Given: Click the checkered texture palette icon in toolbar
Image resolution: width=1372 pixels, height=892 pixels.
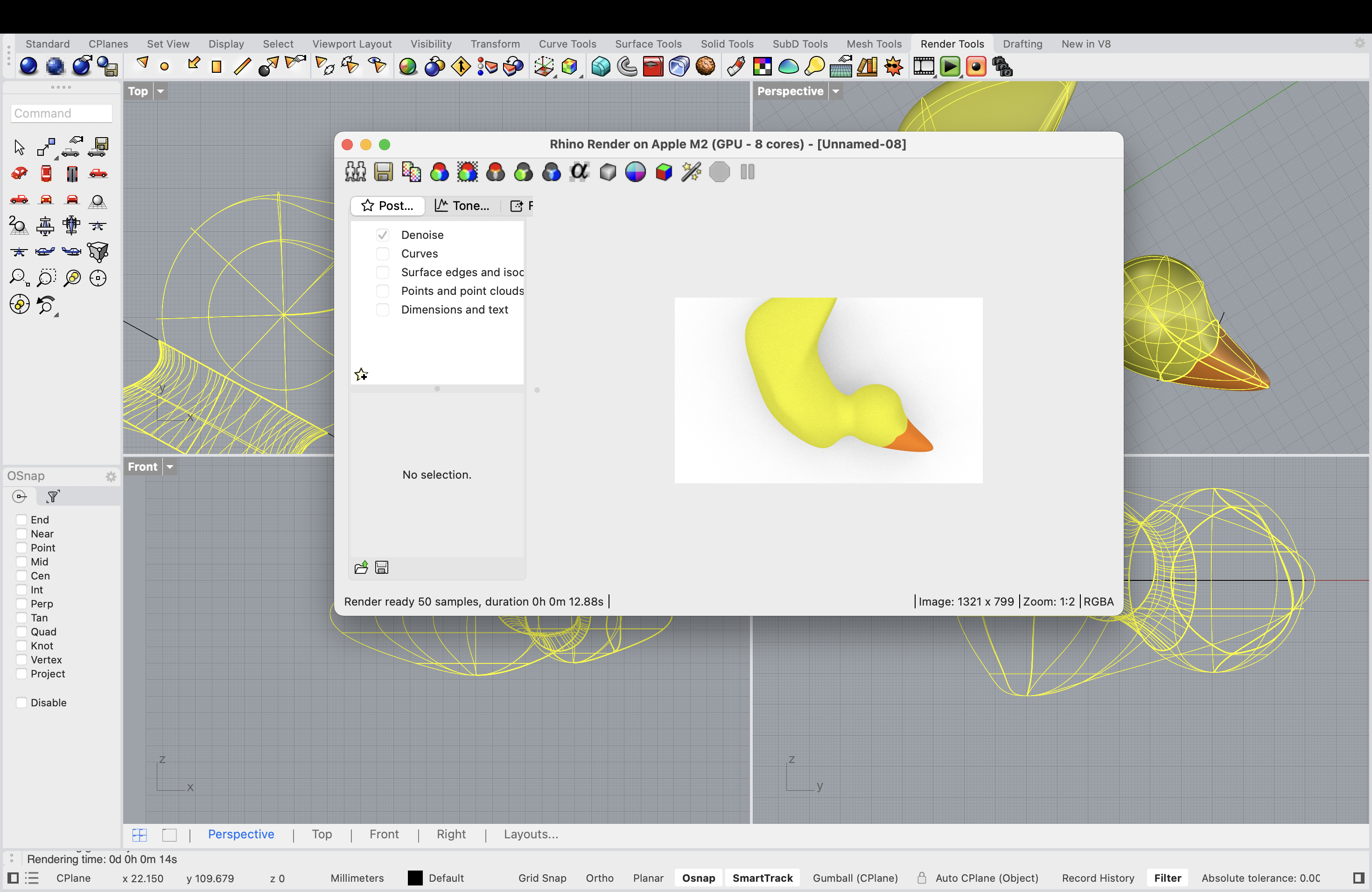Looking at the screenshot, I should click(x=762, y=67).
